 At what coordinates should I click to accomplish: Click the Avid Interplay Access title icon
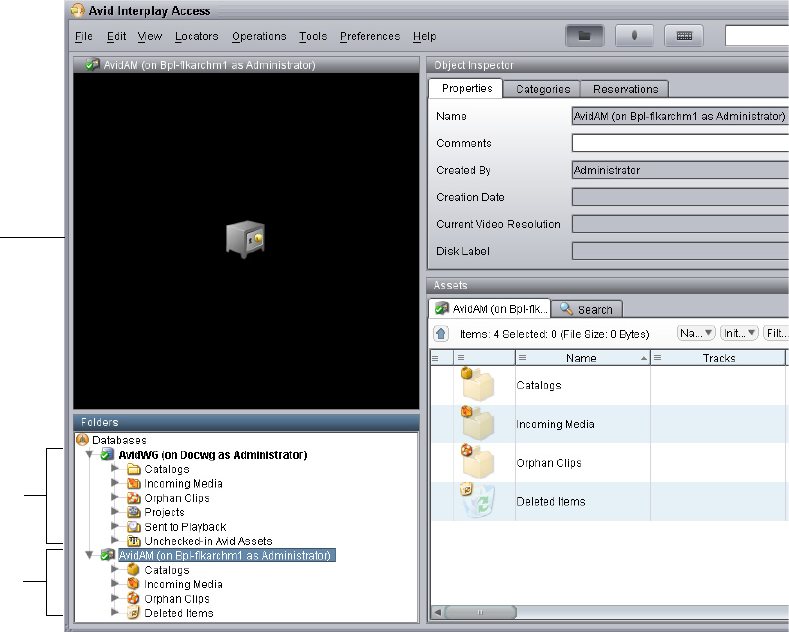tap(77, 10)
